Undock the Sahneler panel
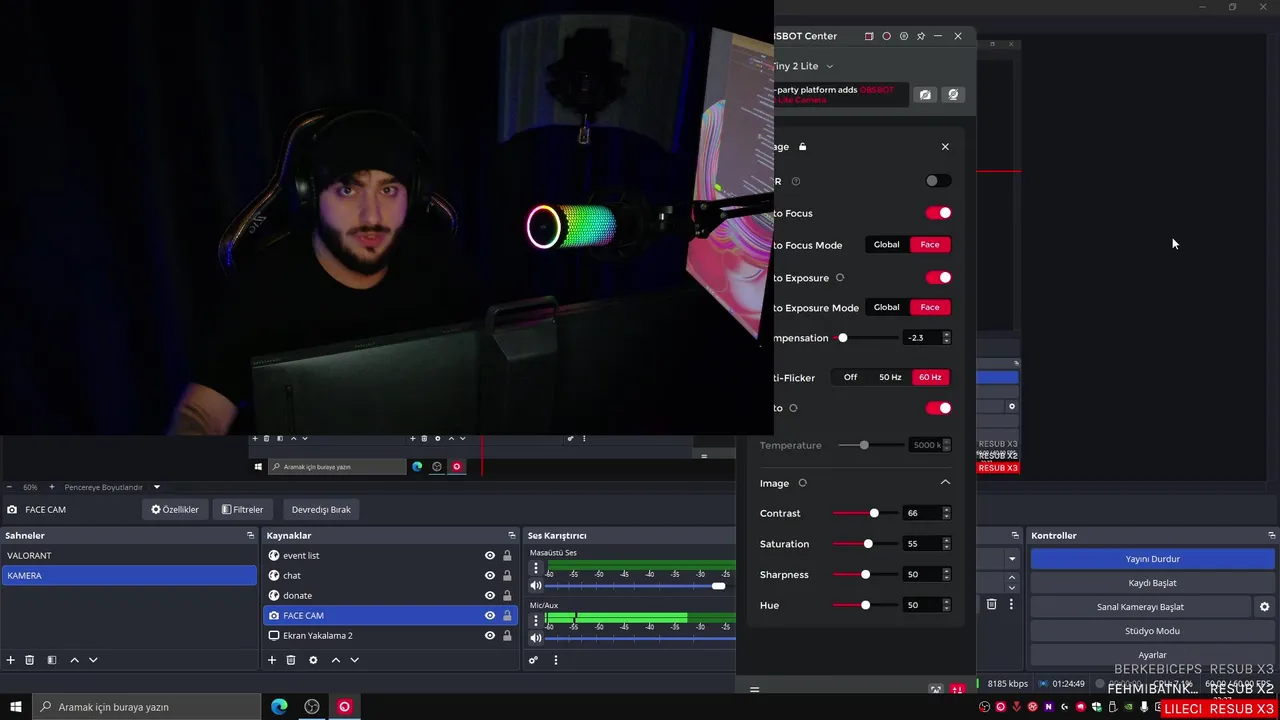1280x720 pixels. point(250,535)
